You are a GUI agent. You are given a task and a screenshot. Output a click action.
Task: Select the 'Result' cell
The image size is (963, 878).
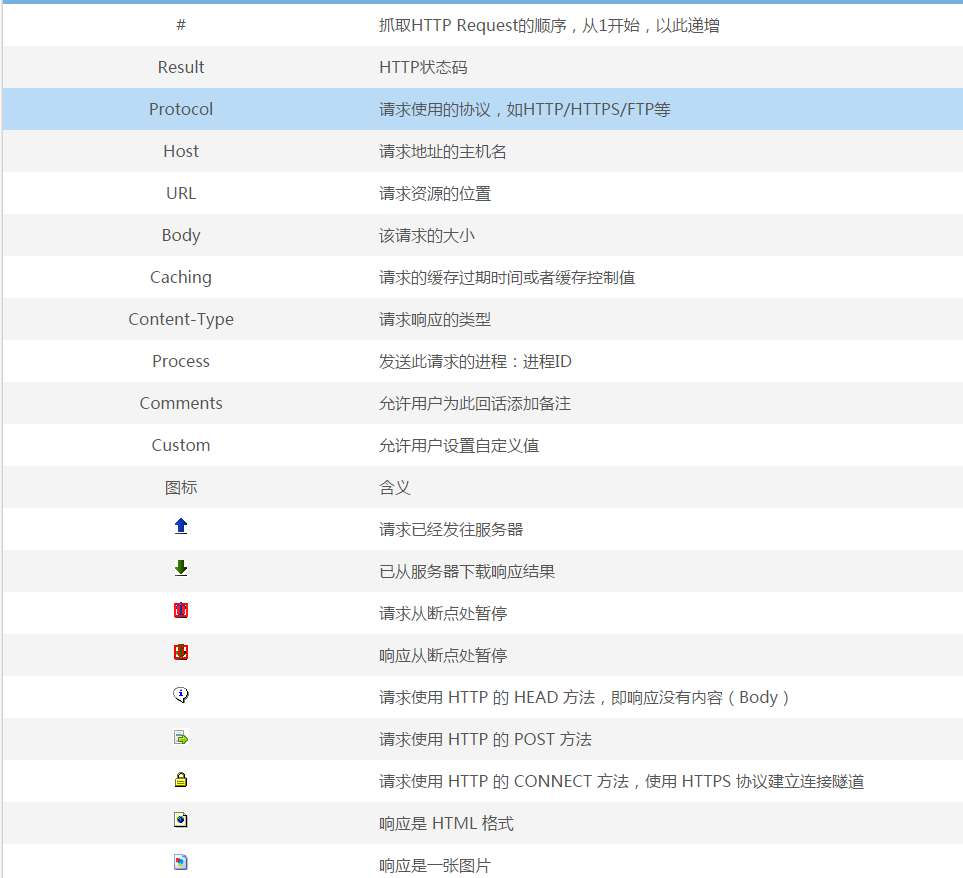181,67
